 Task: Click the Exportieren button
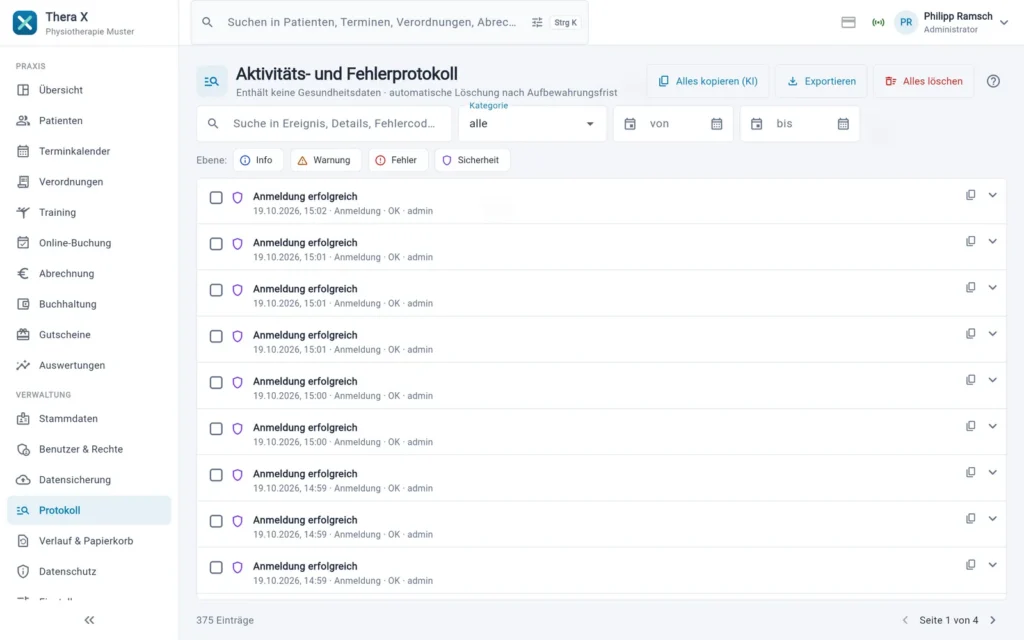tap(821, 81)
